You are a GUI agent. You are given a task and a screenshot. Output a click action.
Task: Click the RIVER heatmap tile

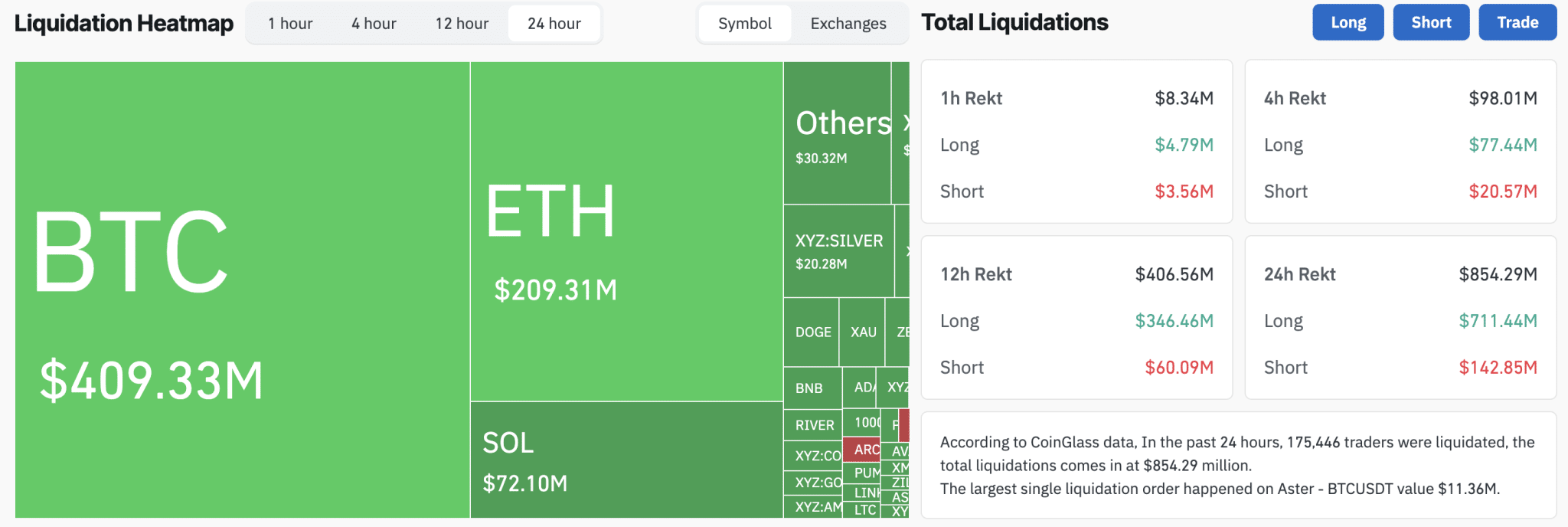pos(813,425)
